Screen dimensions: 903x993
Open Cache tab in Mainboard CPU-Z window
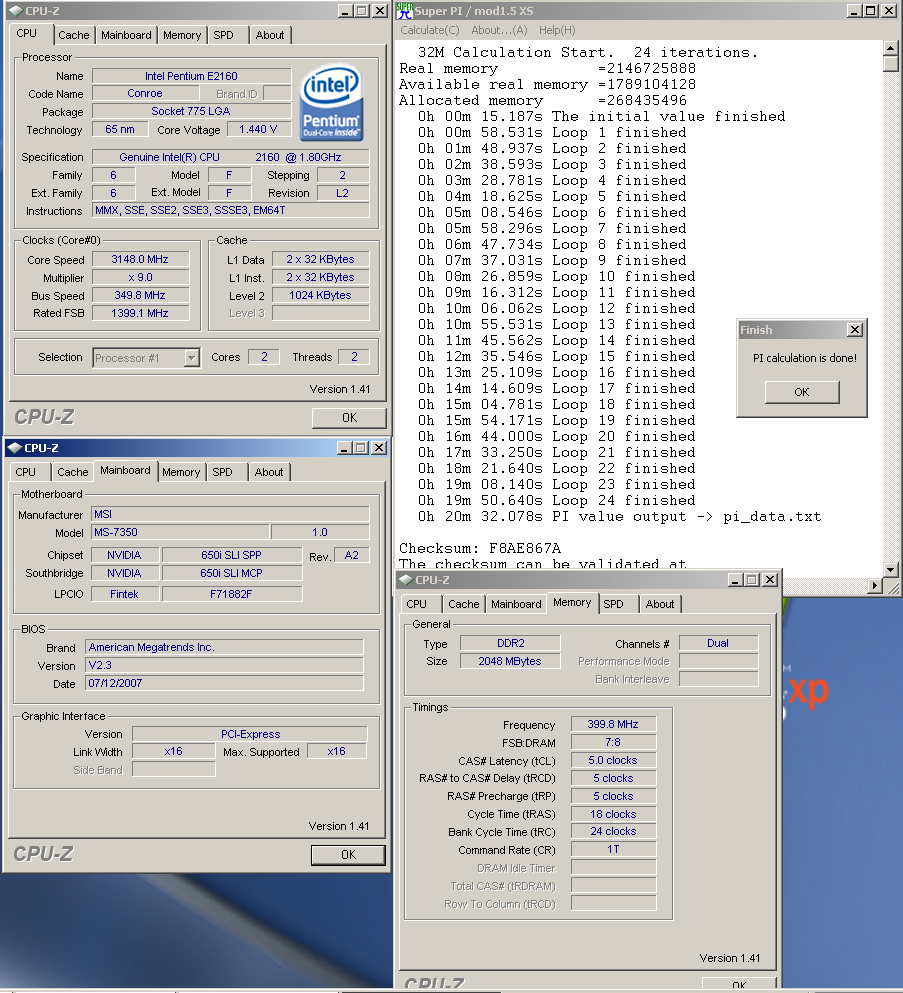72,472
